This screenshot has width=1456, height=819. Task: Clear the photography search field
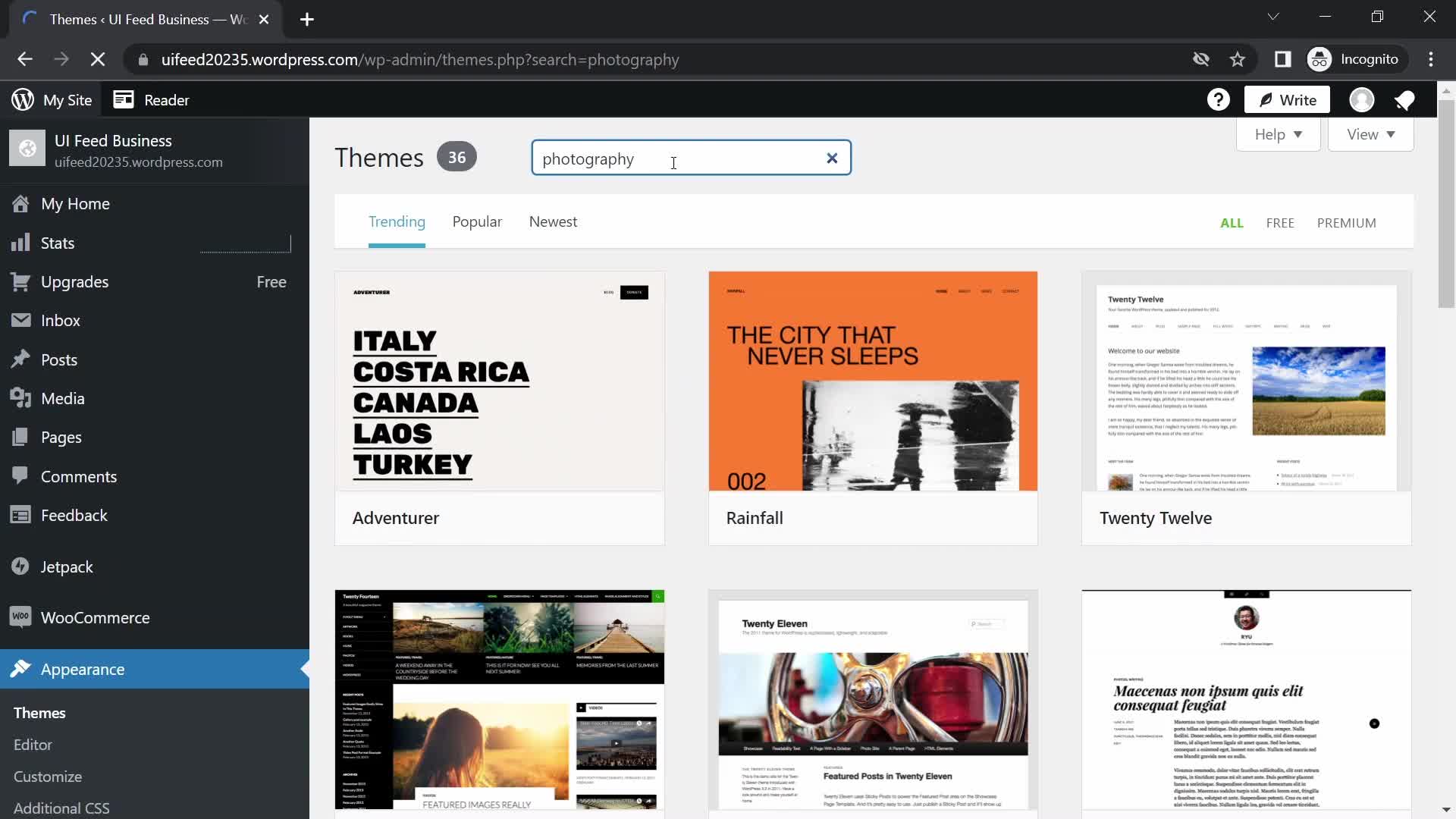click(832, 157)
